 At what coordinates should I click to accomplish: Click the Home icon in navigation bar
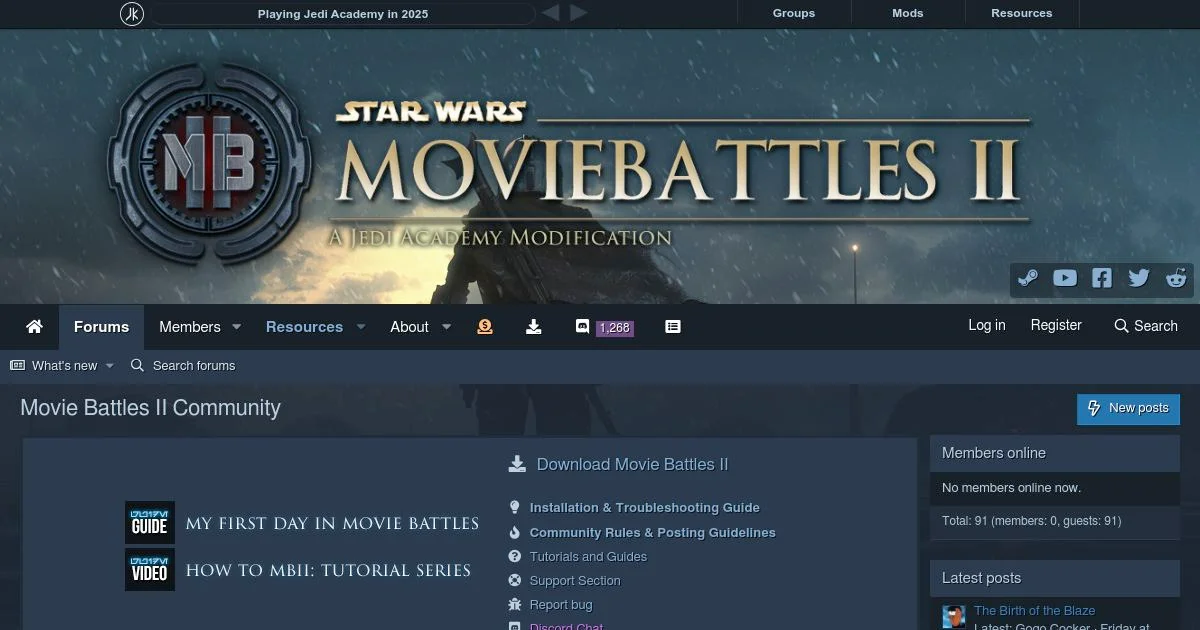click(x=35, y=327)
